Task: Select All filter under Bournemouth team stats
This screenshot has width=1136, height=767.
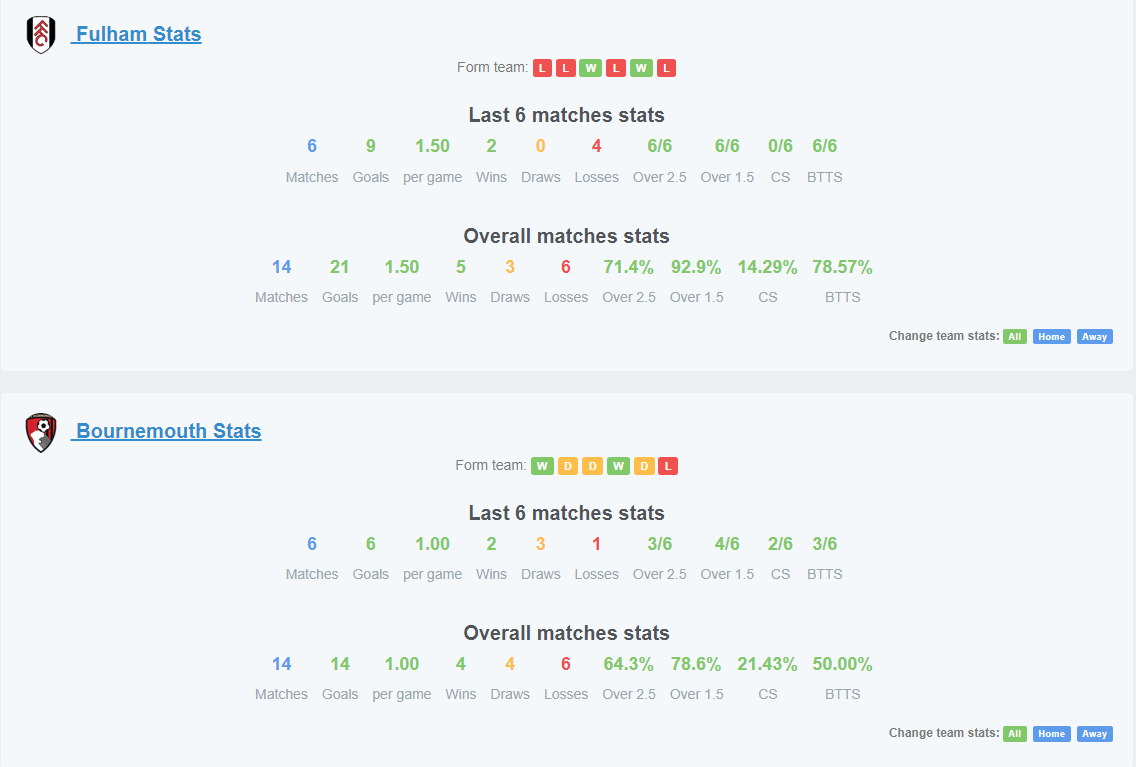Action: coord(1015,734)
